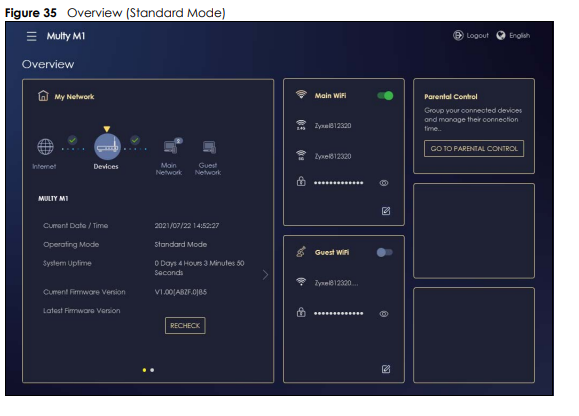Edit the Guest WiFi settings
579x416 pixels.
(386, 369)
